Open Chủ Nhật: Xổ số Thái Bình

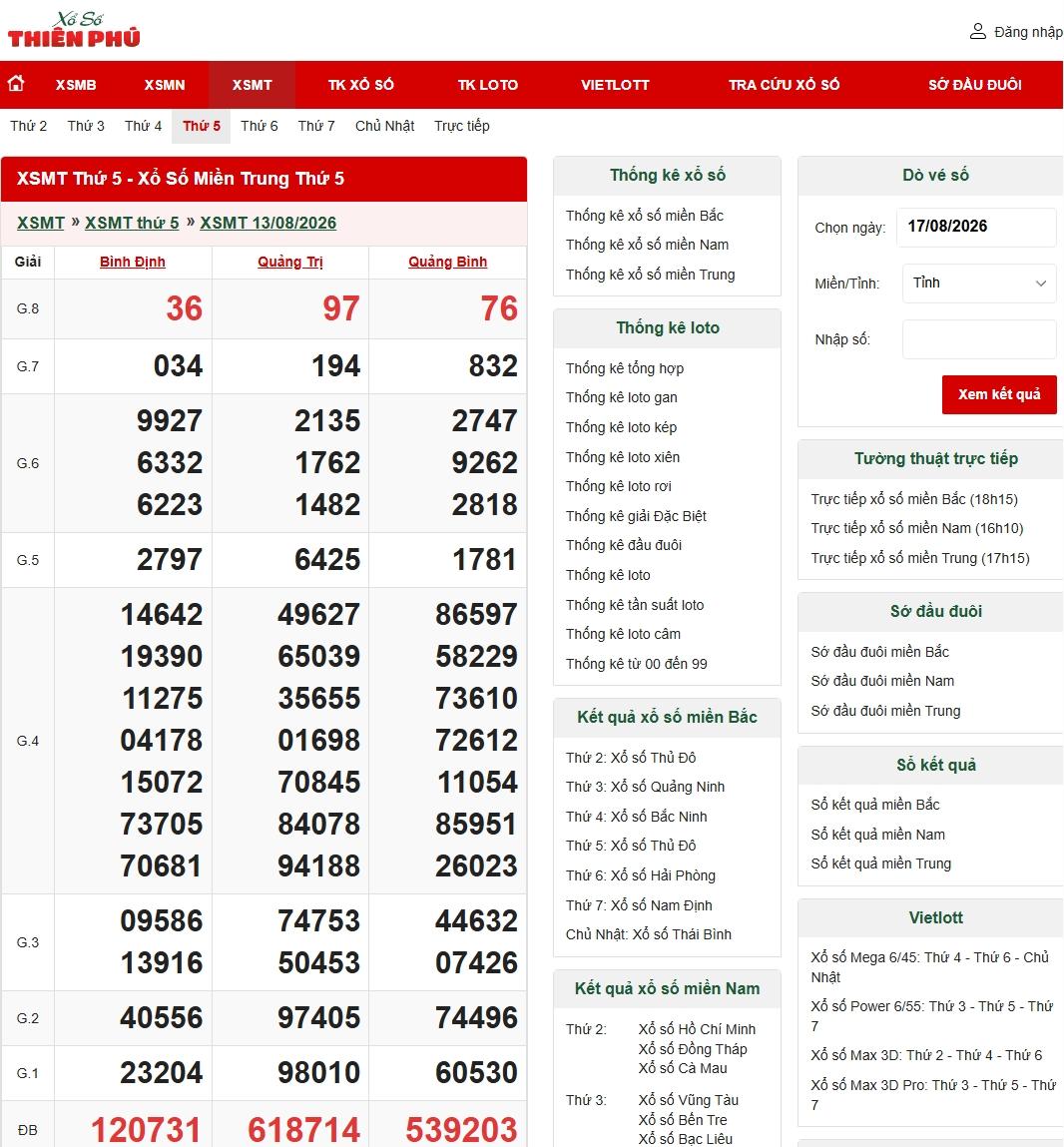pos(649,934)
